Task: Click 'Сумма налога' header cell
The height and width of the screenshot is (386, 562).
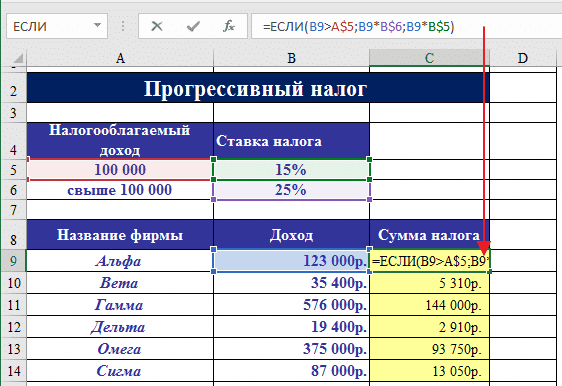Action: point(429,235)
